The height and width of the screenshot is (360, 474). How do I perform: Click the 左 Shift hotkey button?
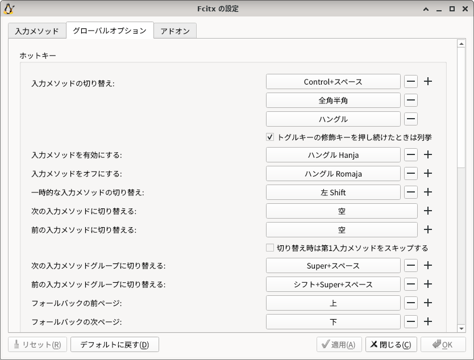pyautogui.click(x=333, y=192)
